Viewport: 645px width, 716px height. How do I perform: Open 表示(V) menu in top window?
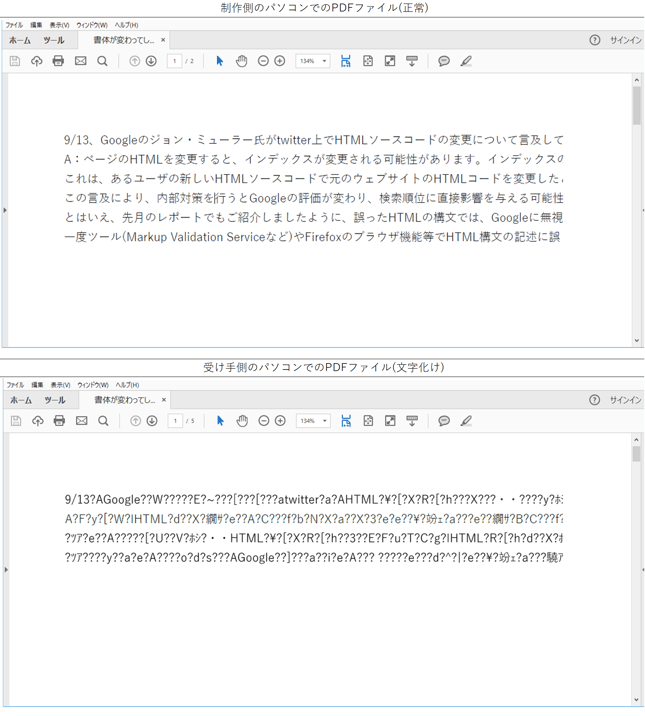pyautogui.click(x=59, y=25)
